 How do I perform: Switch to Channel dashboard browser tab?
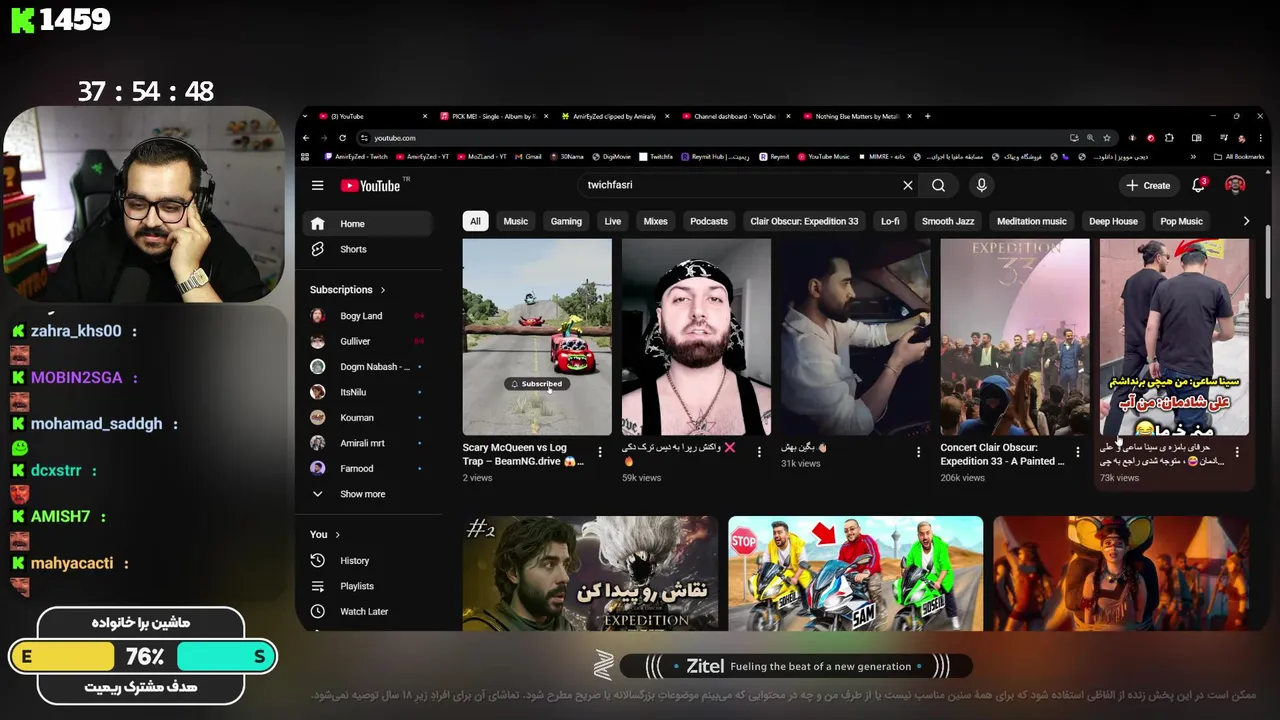tap(735, 116)
